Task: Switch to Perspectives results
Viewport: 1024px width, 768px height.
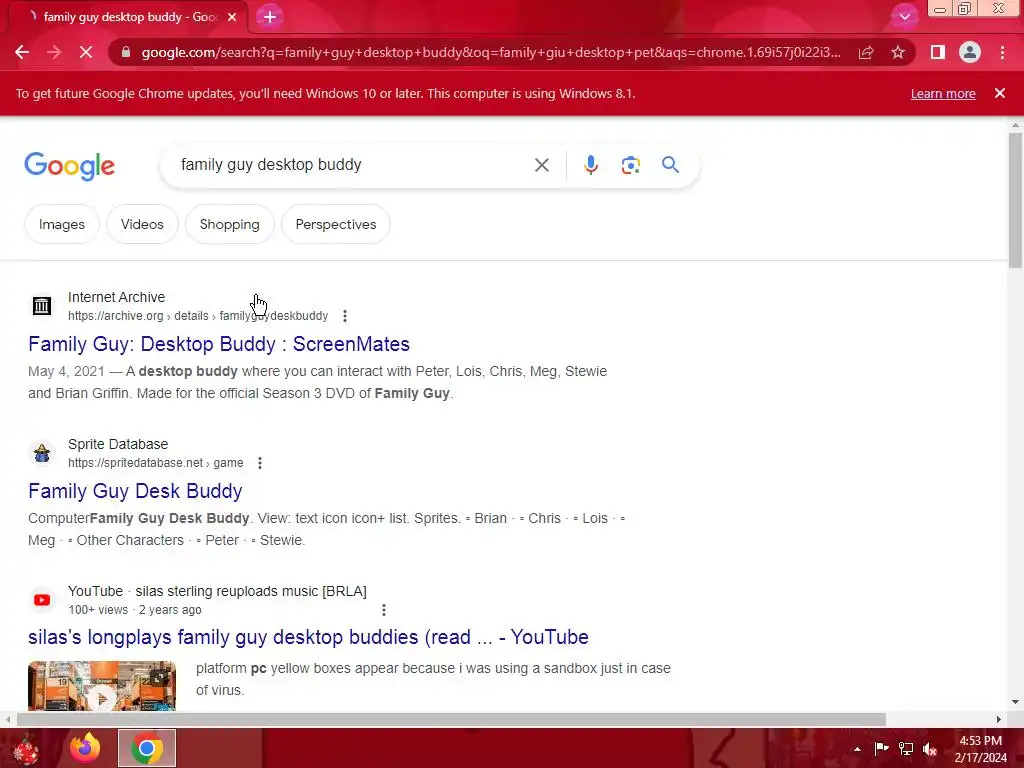Action: coord(336,224)
